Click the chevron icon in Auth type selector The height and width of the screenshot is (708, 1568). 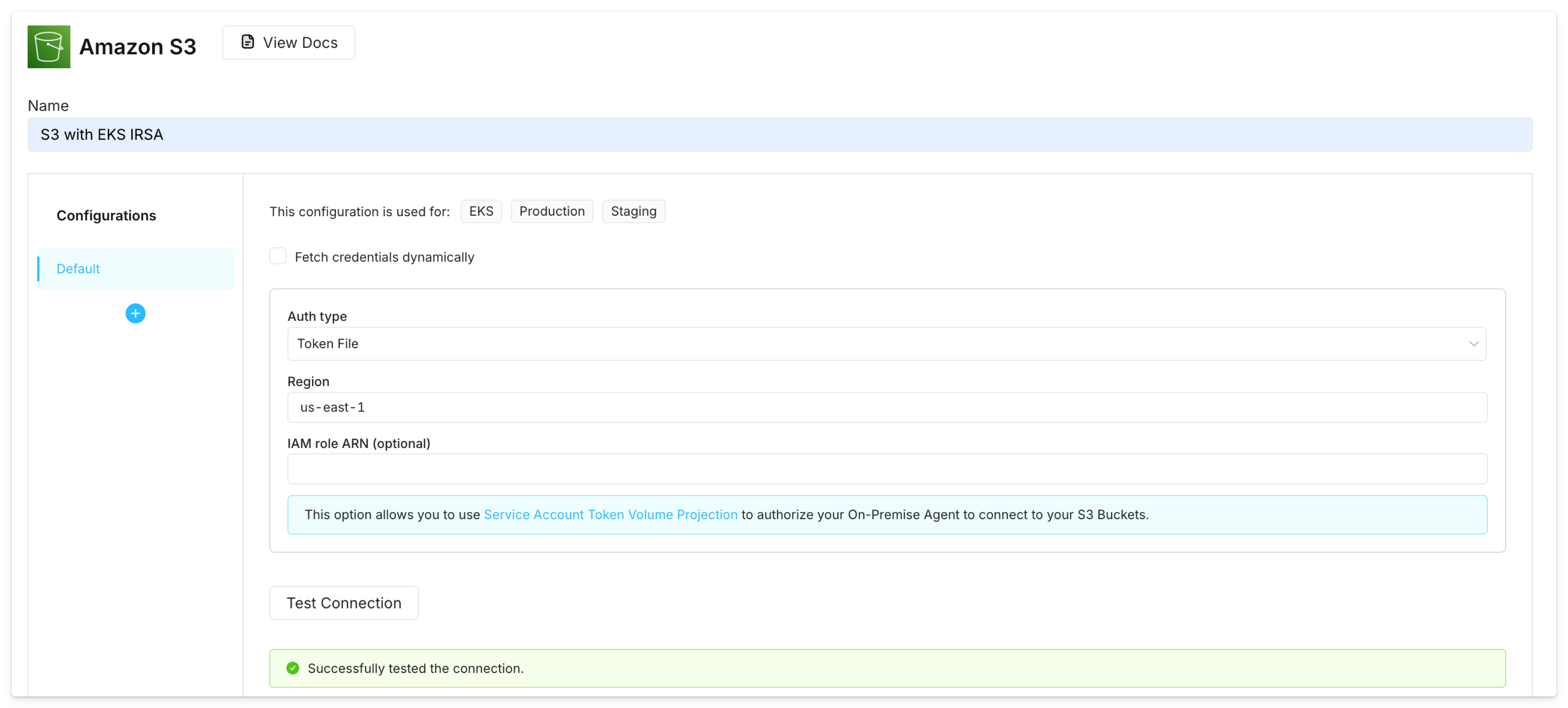1474,343
